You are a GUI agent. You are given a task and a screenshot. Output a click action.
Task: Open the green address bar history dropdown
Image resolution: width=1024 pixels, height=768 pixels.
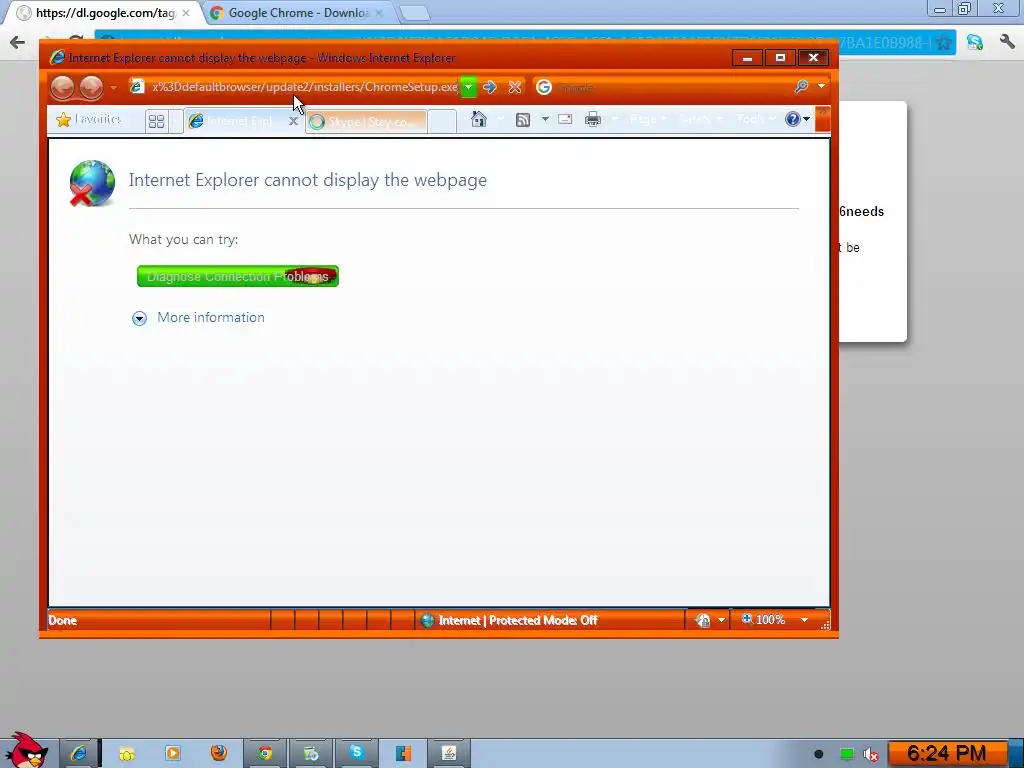(468, 87)
